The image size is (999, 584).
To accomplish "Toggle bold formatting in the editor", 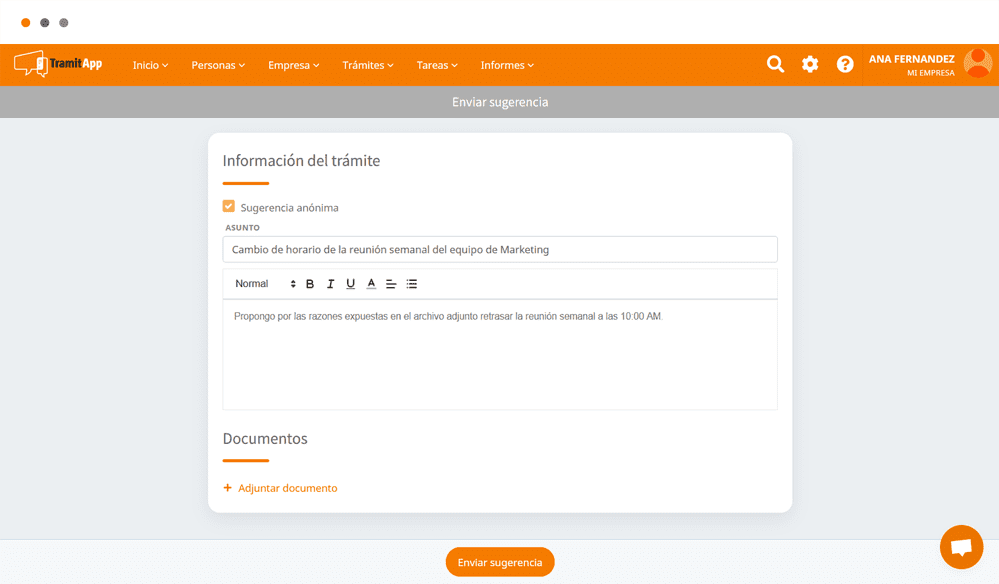I will [x=310, y=284].
